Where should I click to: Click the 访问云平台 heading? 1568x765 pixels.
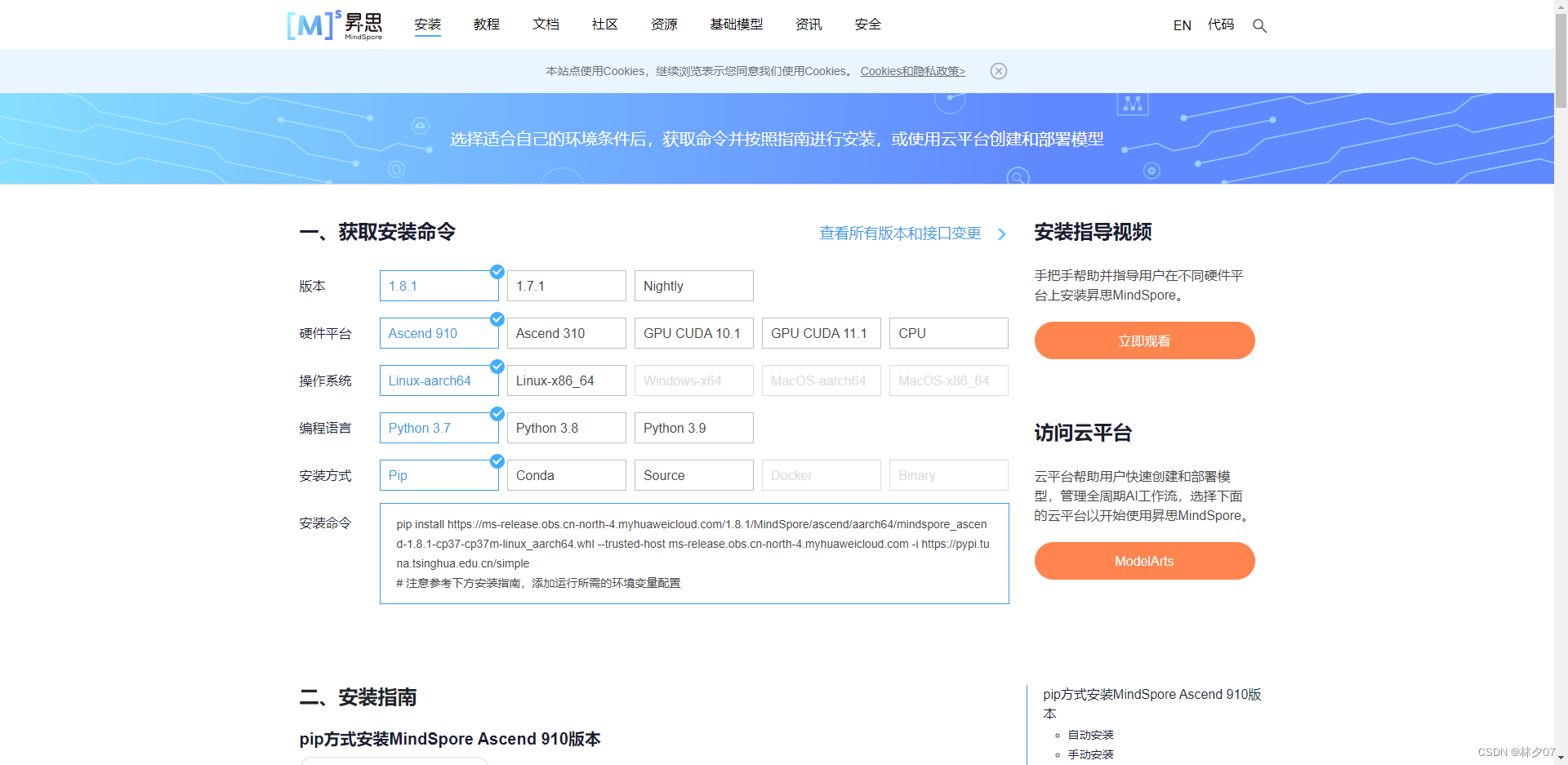[x=1083, y=433]
